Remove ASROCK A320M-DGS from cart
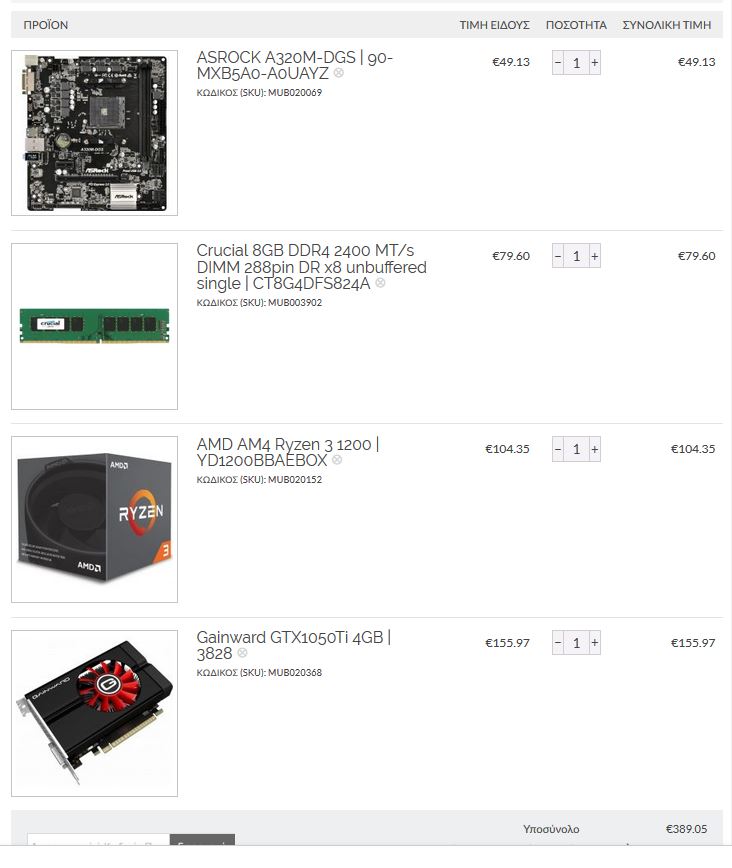 point(338,73)
